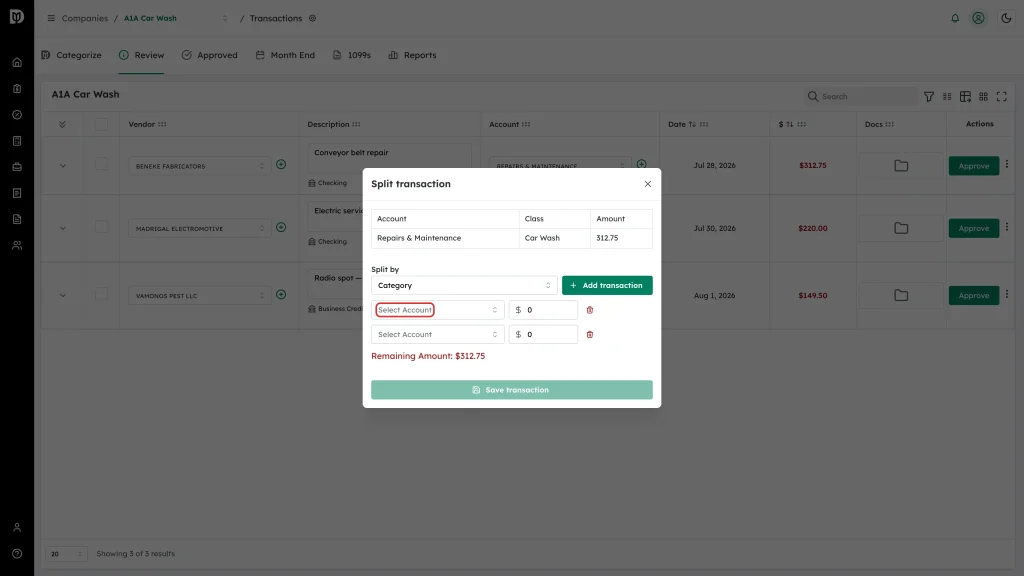Viewport: 1024px width, 576px height.
Task: Open the page size 20 dropdown
Action: pyautogui.click(x=66, y=554)
